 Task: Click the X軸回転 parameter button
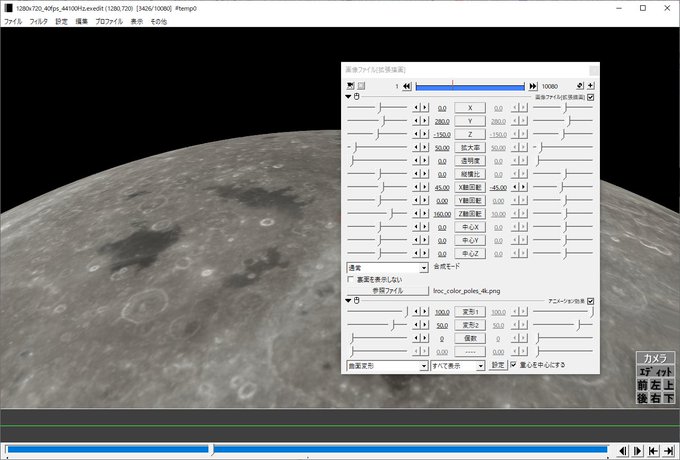pos(470,187)
